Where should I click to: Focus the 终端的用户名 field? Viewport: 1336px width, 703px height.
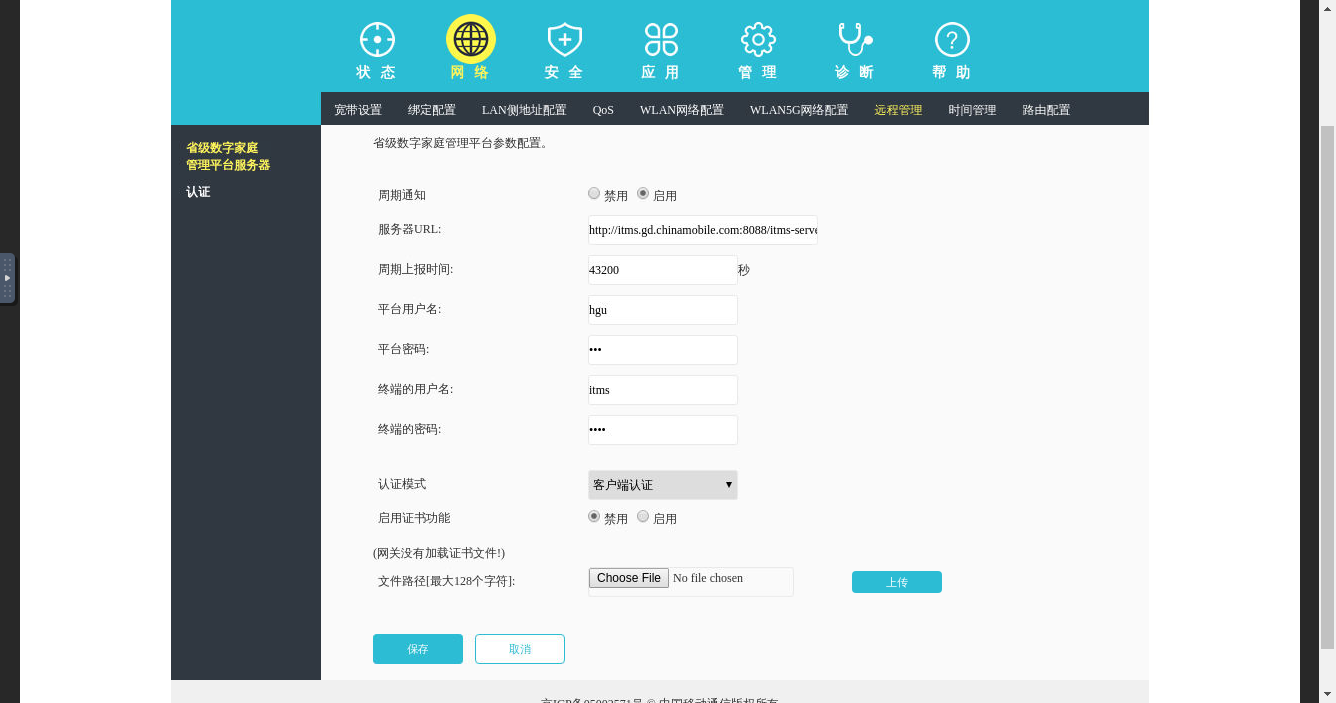pyautogui.click(x=663, y=390)
